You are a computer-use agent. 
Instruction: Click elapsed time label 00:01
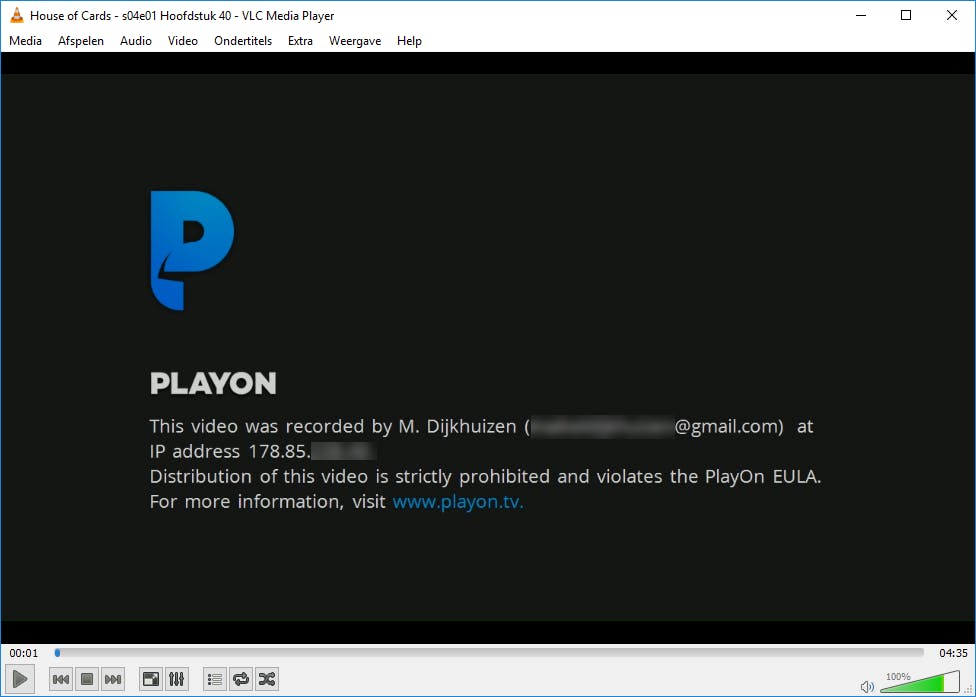pos(24,653)
